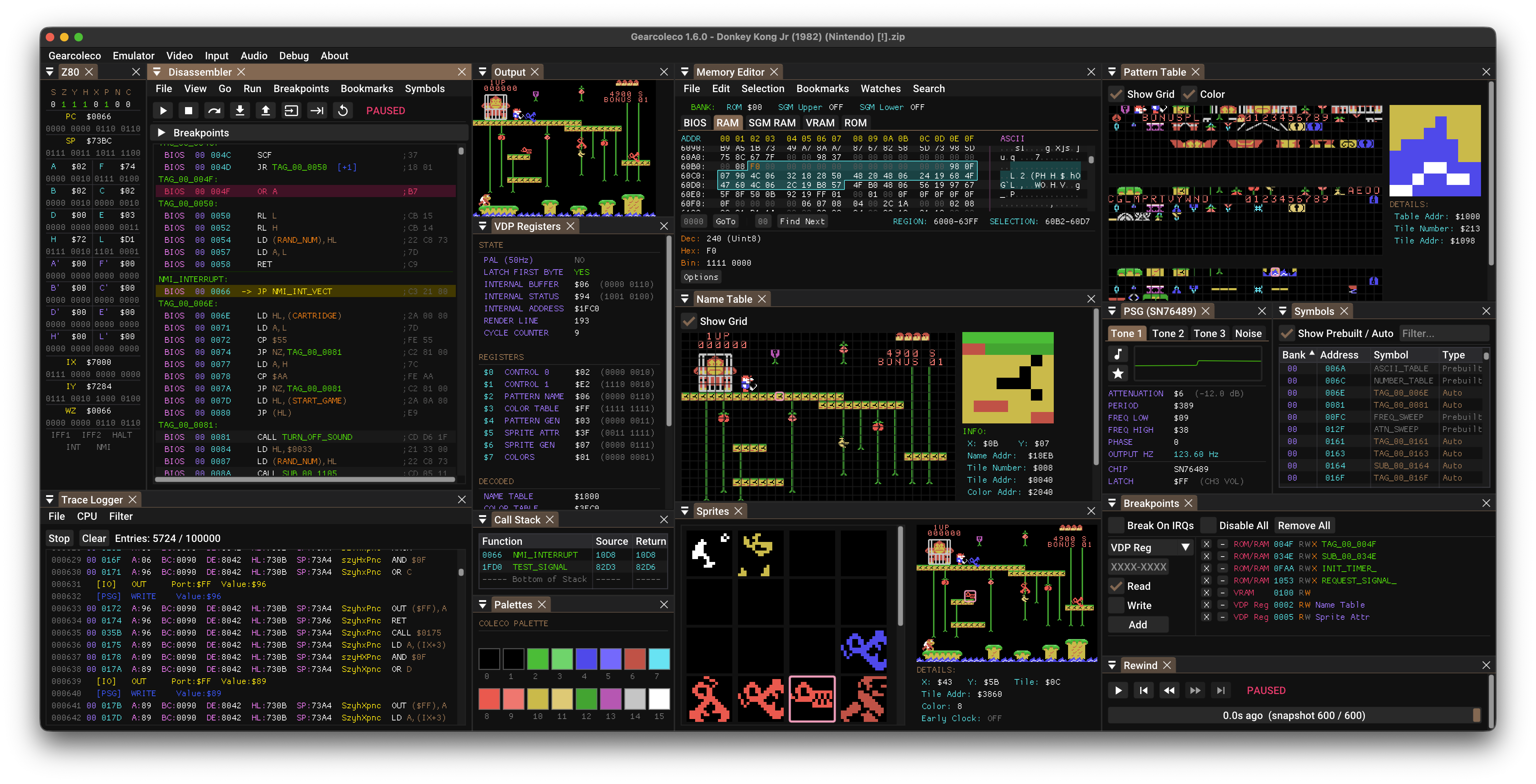The width and height of the screenshot is (1536, 784).
Task: Enable the Break On IRQs checkbox
Action: 1116,526
